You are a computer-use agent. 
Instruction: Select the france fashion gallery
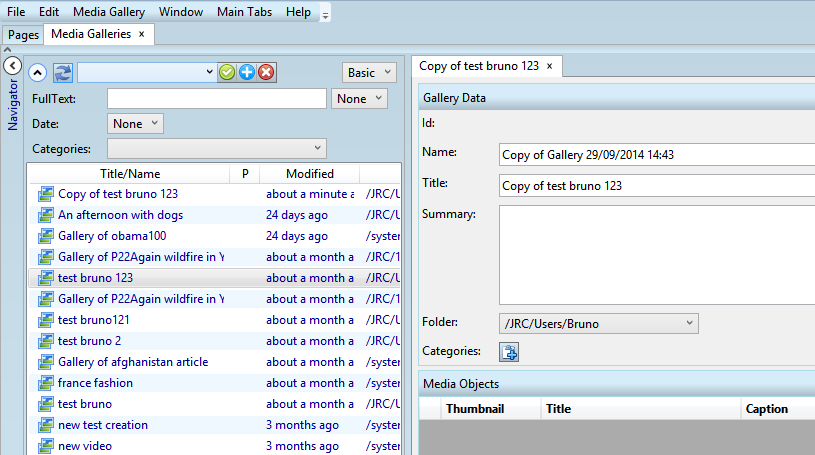click(215, 383)
